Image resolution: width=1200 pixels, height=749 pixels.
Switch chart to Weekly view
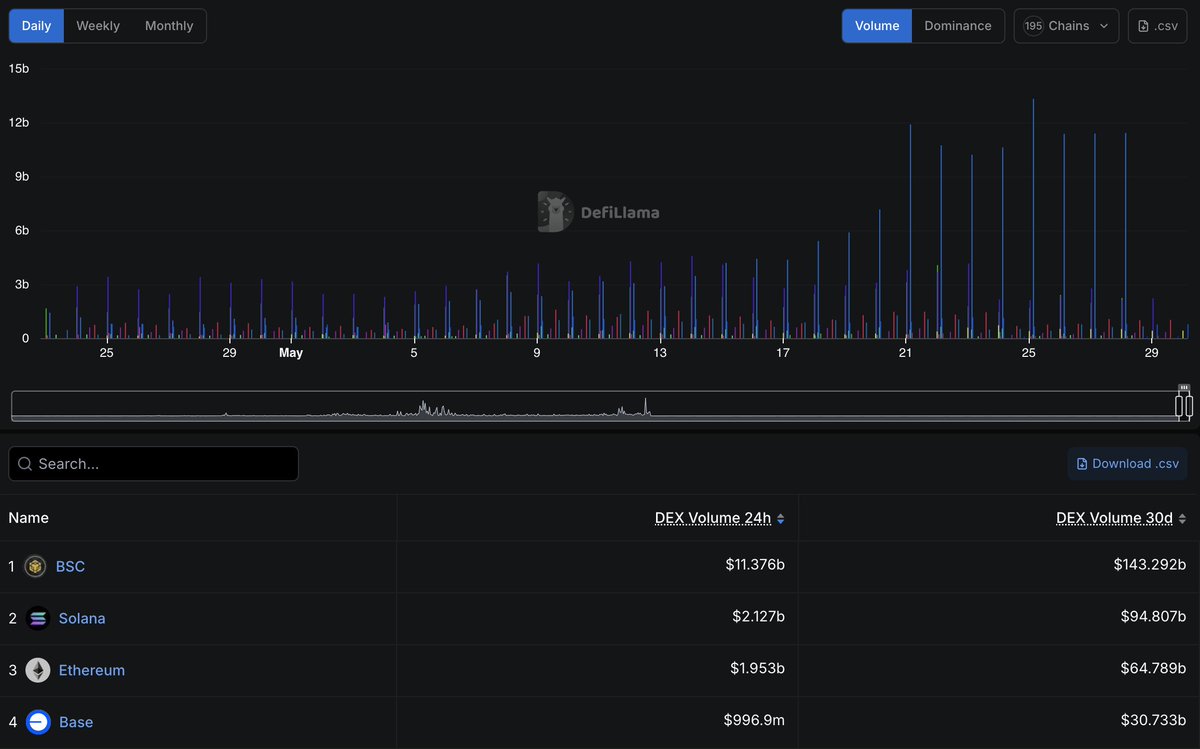[x=98, y=26]
